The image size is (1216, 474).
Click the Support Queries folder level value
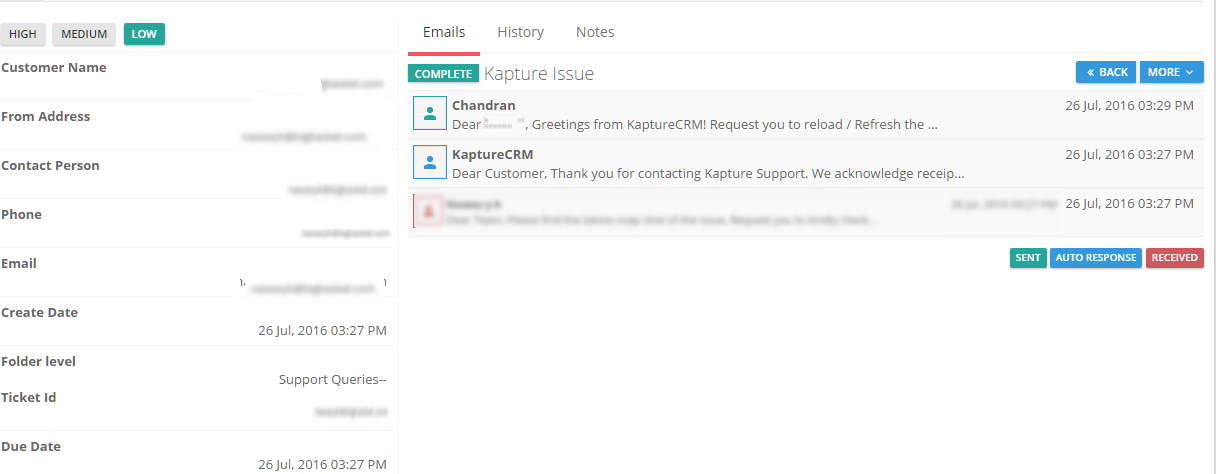click(333, 380)
